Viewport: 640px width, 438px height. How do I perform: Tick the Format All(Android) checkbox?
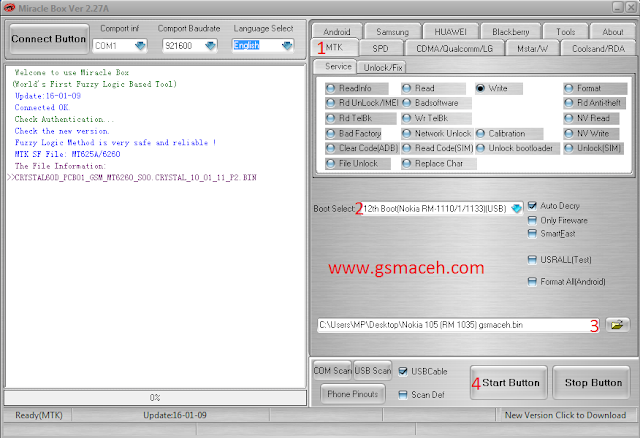pyautogui.click(x=532, y=282)
